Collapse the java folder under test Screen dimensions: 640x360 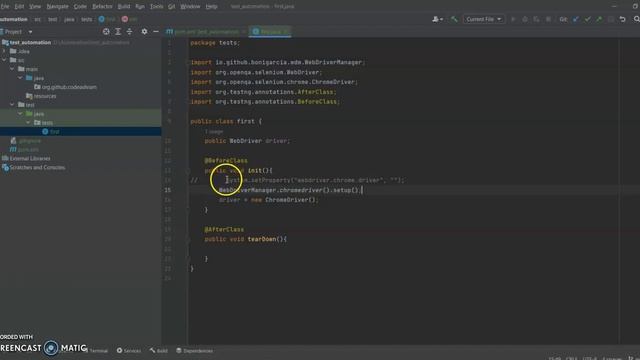point(20,114)
